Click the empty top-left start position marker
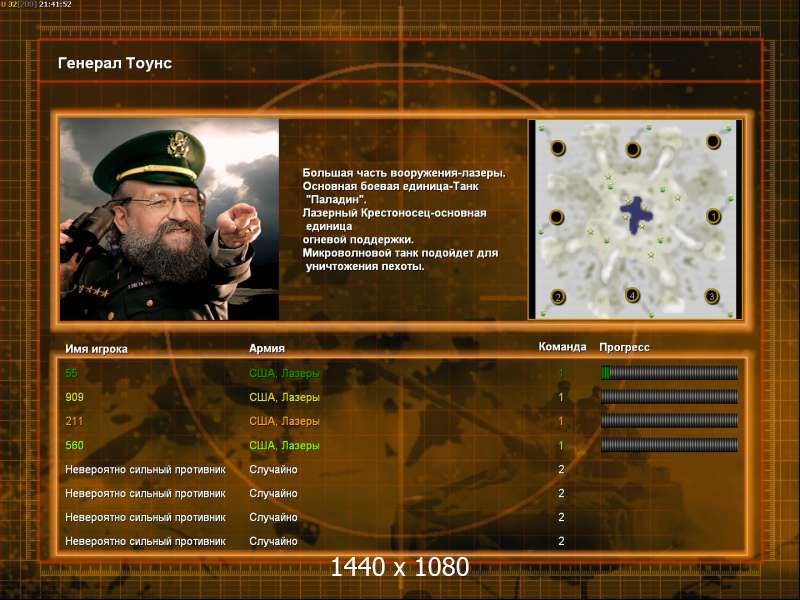Image resolution: width=800 pixels, height=600 pixels. pyautogui.click(x=558, y=148)
